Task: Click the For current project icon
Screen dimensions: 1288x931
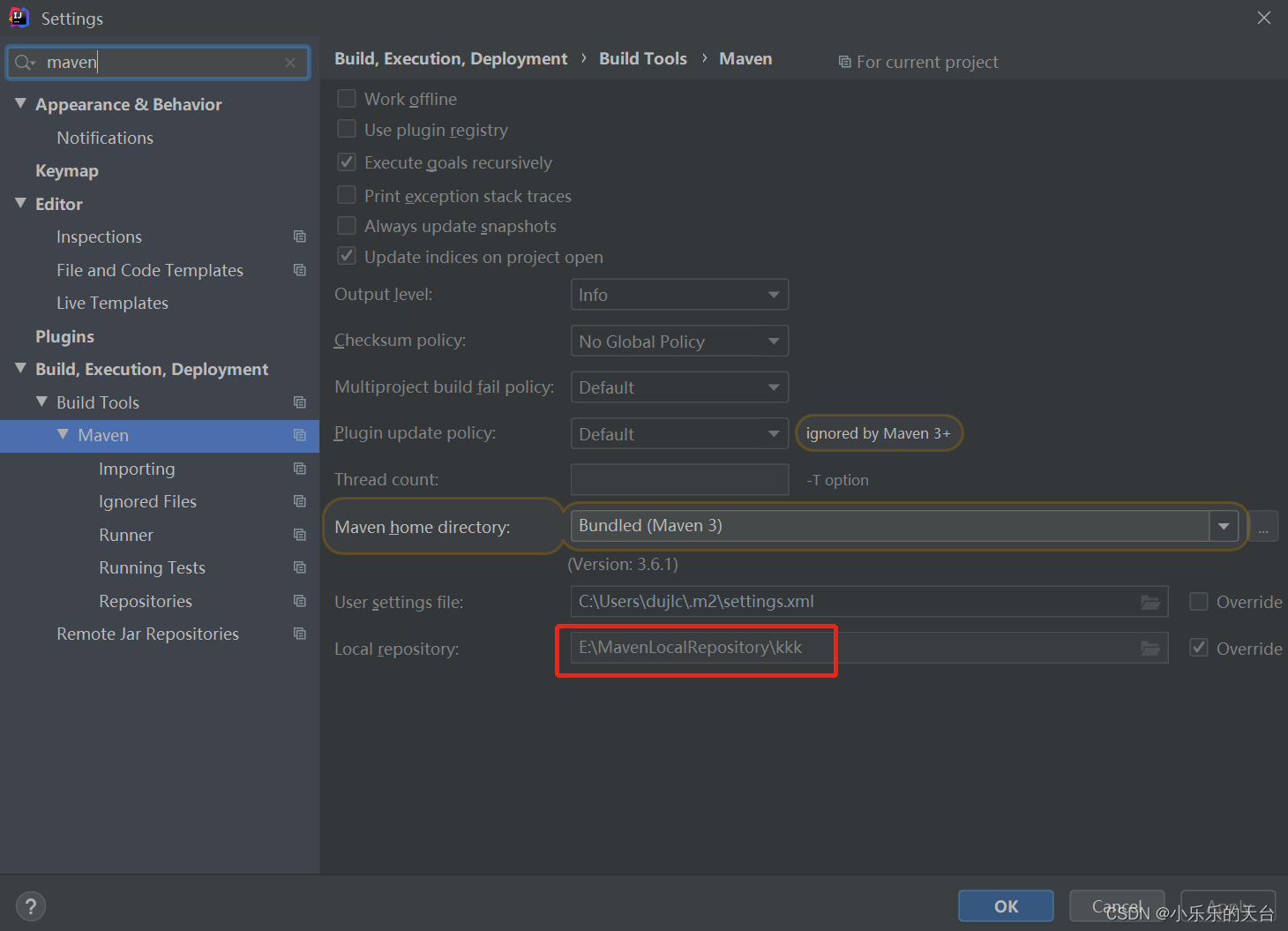Action: click(x=845, y=62)
